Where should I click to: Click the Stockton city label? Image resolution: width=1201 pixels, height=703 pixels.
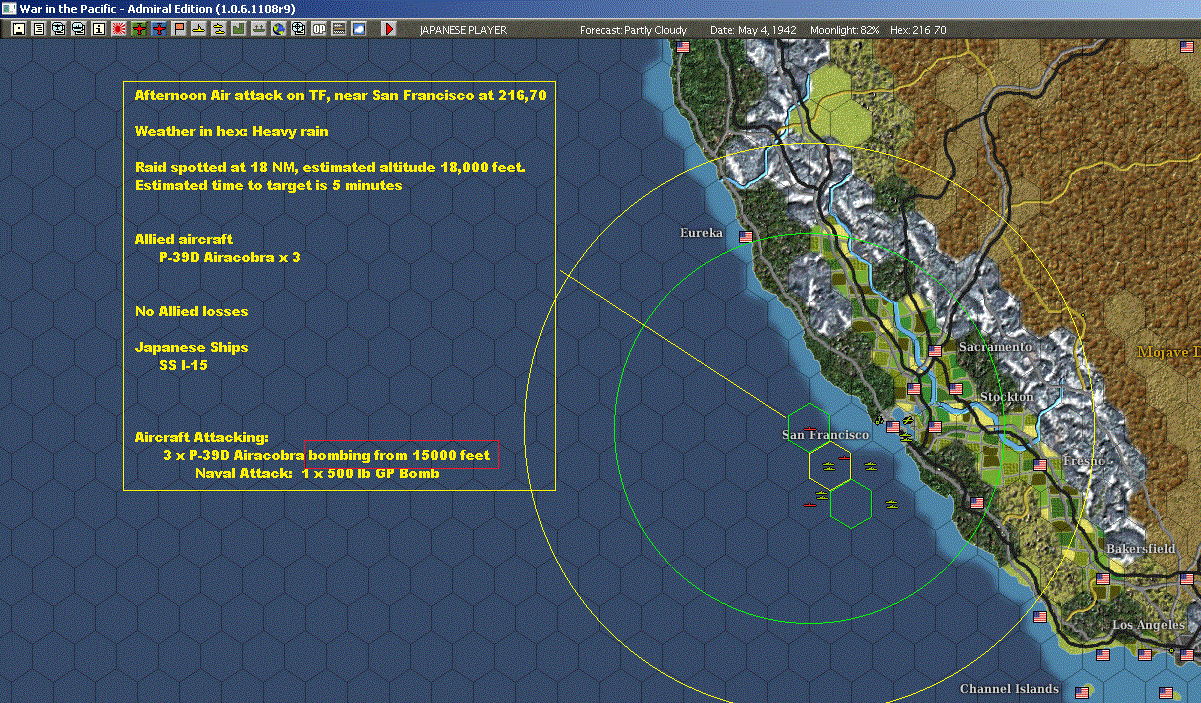coord(1007,397)
